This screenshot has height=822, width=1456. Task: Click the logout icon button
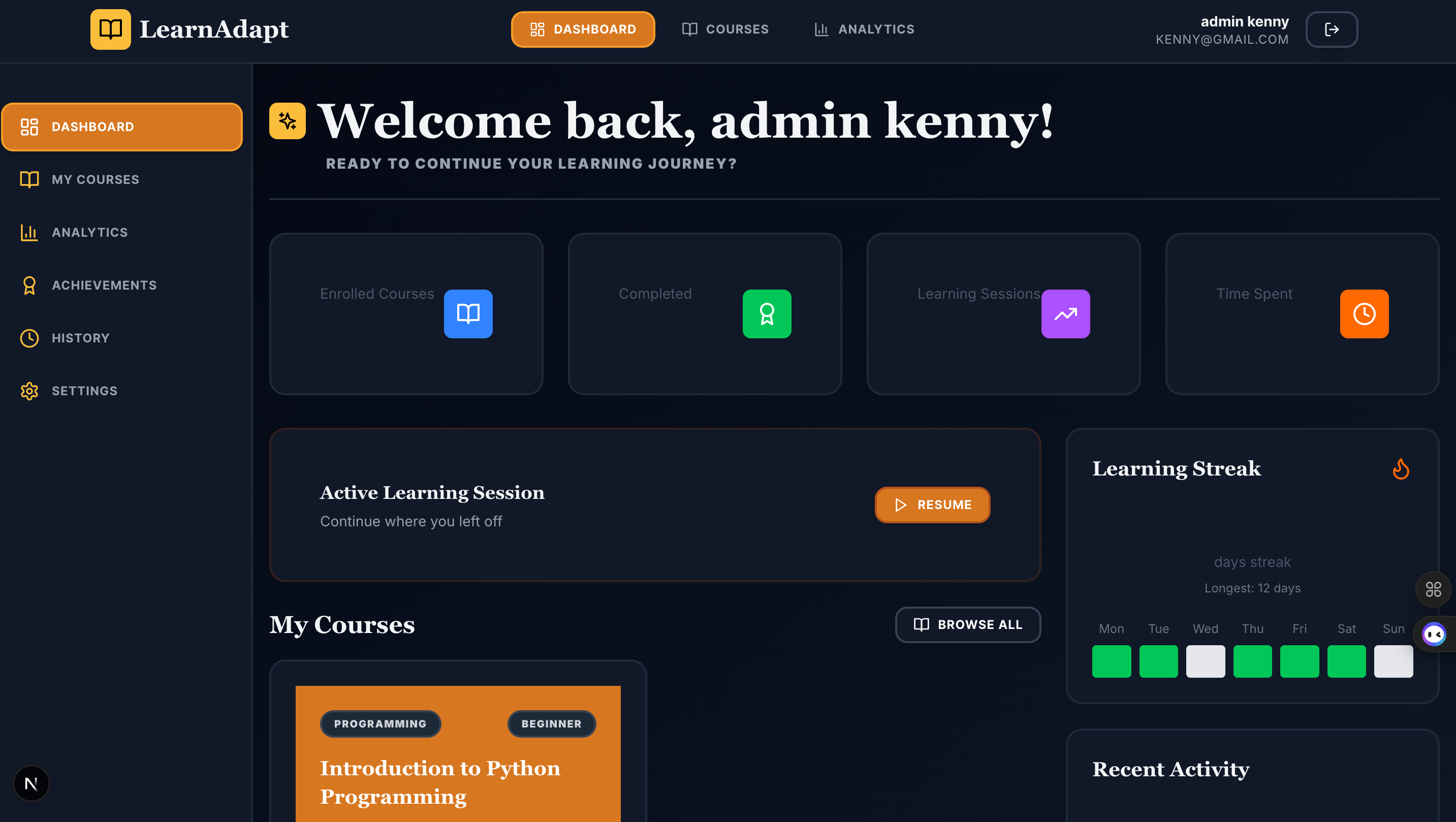[x=1331, y=29]
